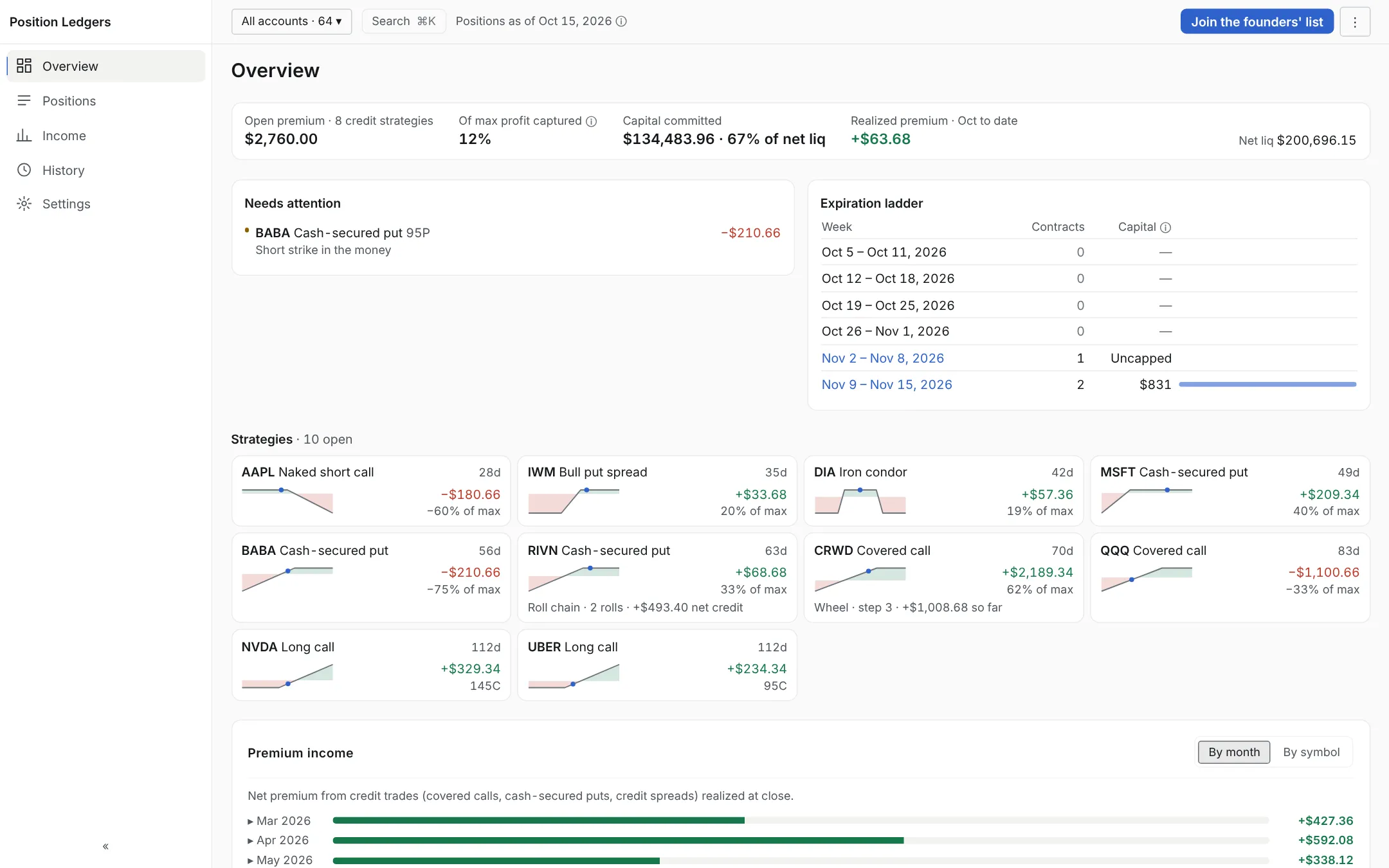Image resolution: width=1389 pixels, height=868 pixels.
Task: Click the BABA Cash-secured put 56d strategy card
Action: point(371,577)
